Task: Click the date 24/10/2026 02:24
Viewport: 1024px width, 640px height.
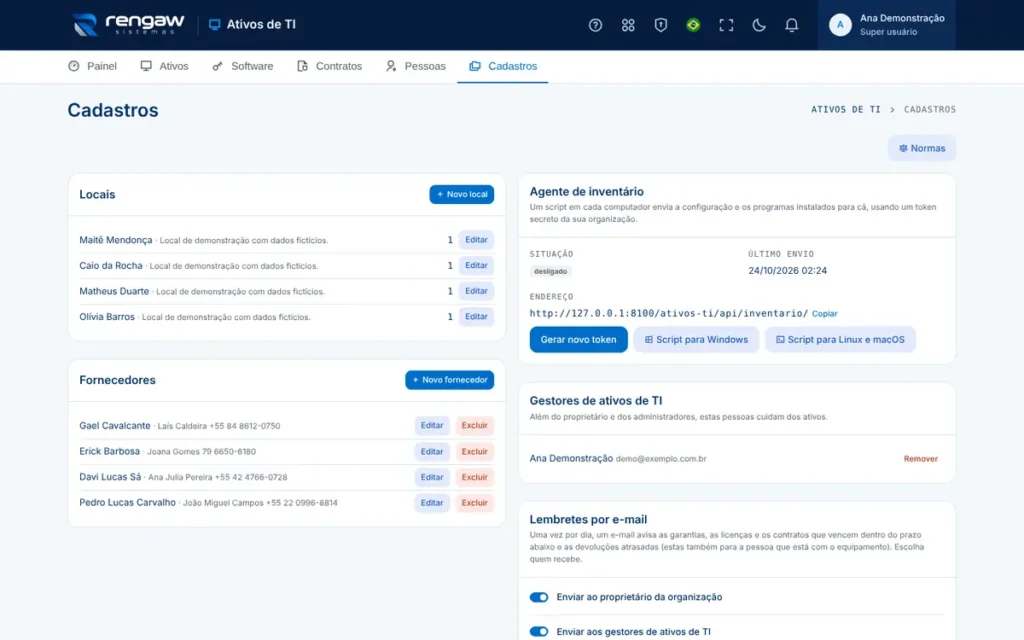Action: pos(787,270)
